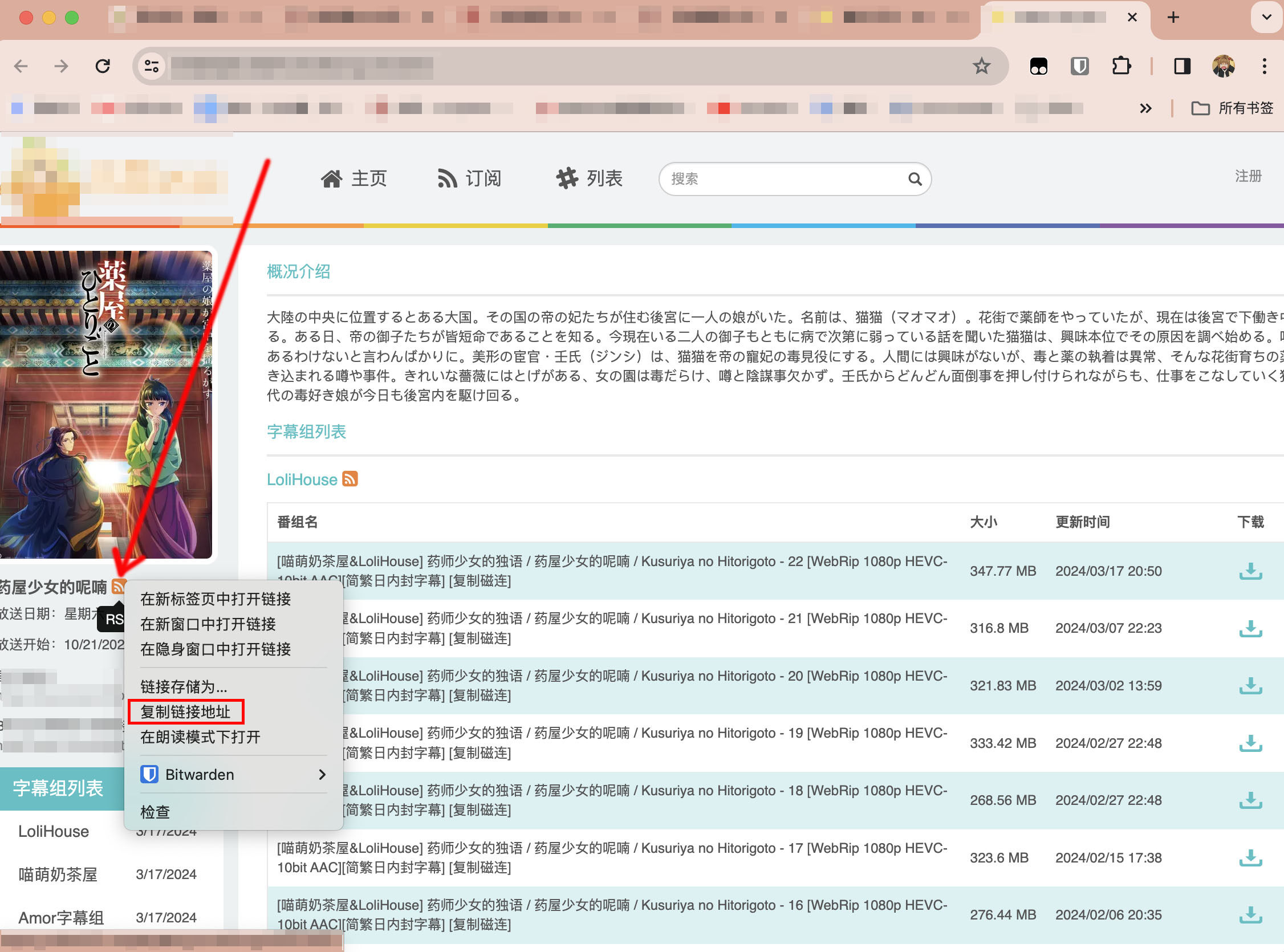Select LoliHouse in the sidebar subtitle list
Viewport: 1284px width, 952px height.
(x=54, y=832)
